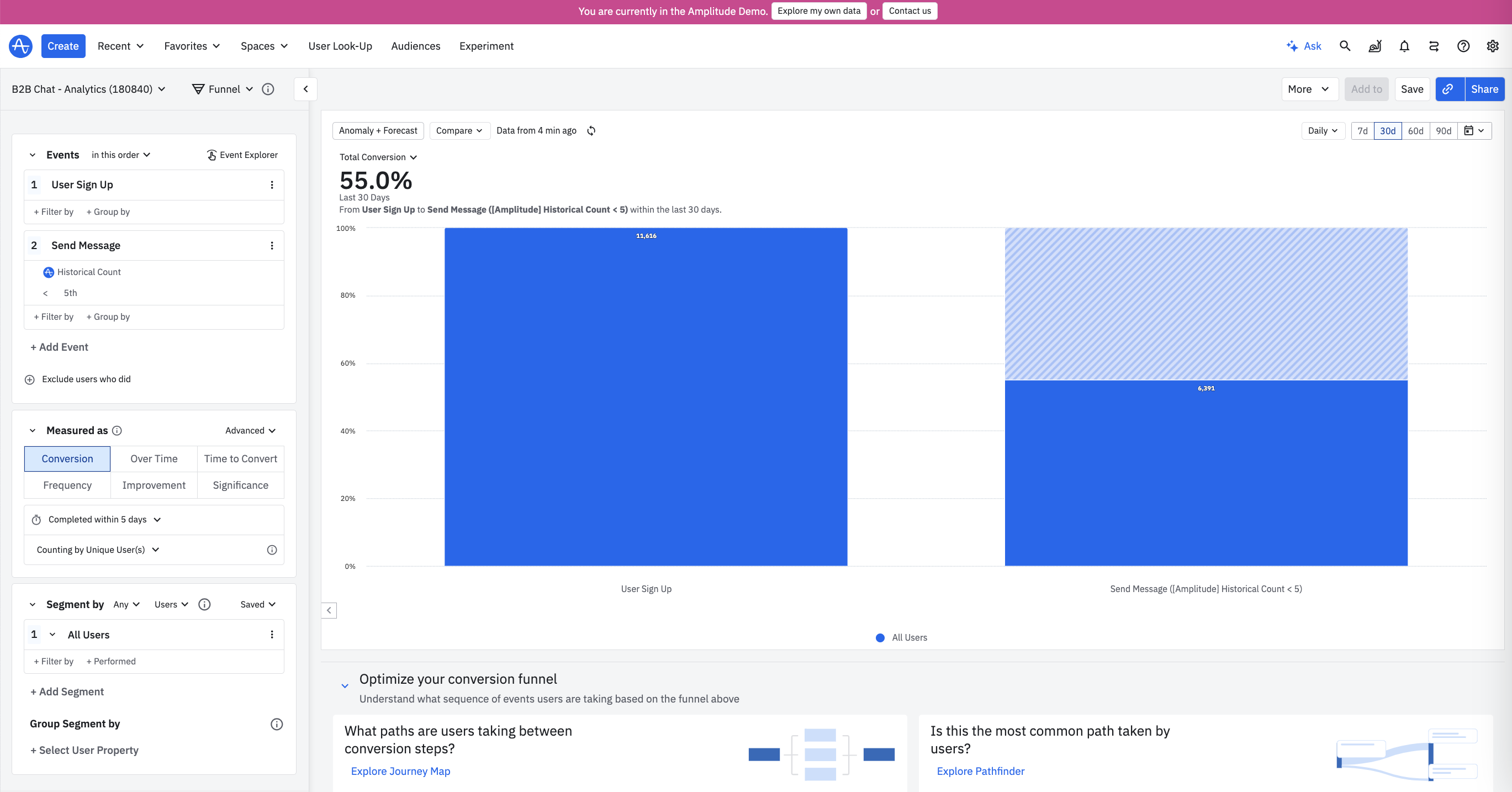Open User Sign Up event options menu
The width and height of the screenshot is (1512, 792).
pyautogui.click(x=272, y=185)
